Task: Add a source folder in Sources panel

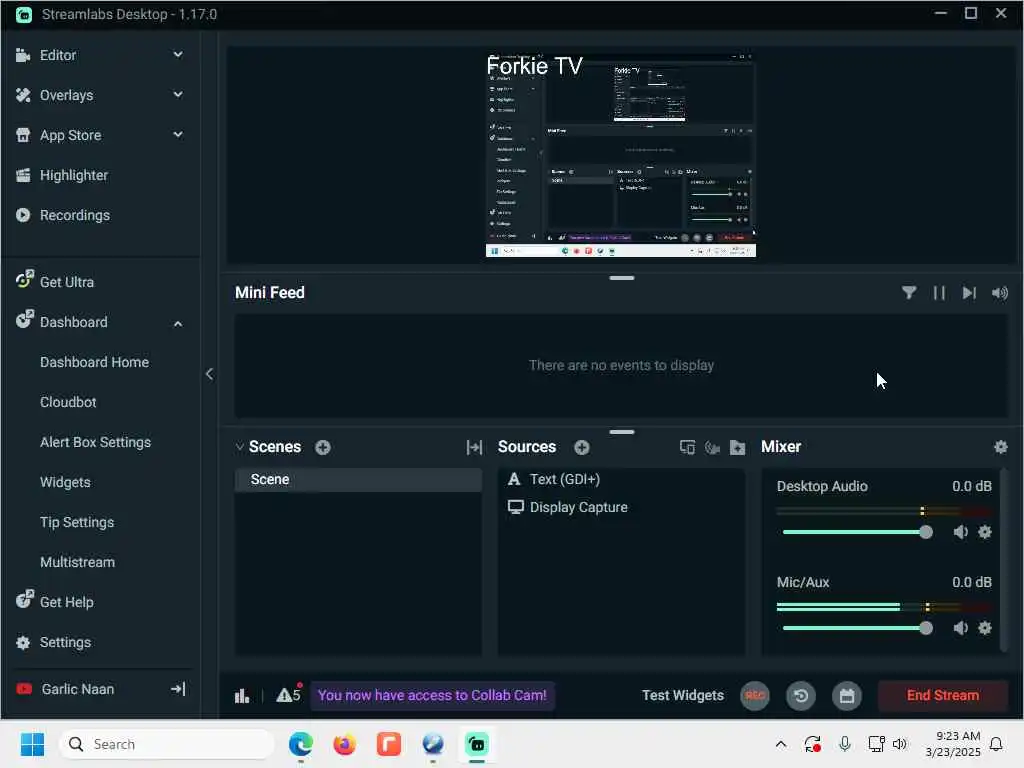Action: pyautogui.click(x=737, y=447)
